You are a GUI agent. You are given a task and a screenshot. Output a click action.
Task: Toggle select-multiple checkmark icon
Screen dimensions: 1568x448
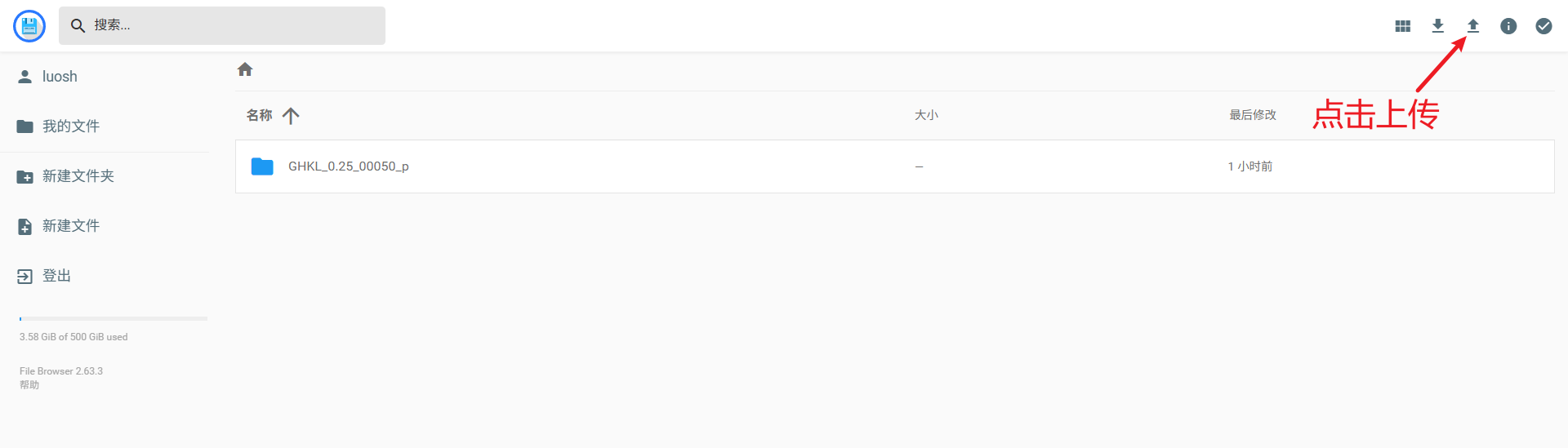tap(1543, 26)
